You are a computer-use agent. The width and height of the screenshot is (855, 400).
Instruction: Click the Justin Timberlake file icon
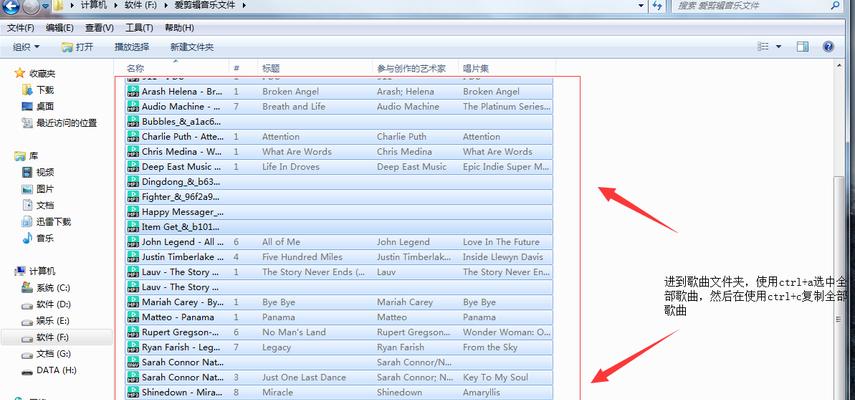click(133, 257)
